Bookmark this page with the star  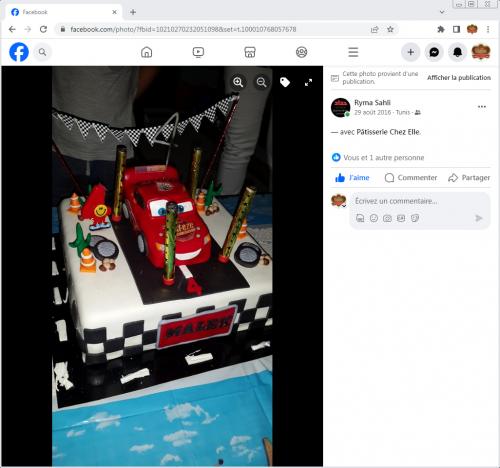390,29
